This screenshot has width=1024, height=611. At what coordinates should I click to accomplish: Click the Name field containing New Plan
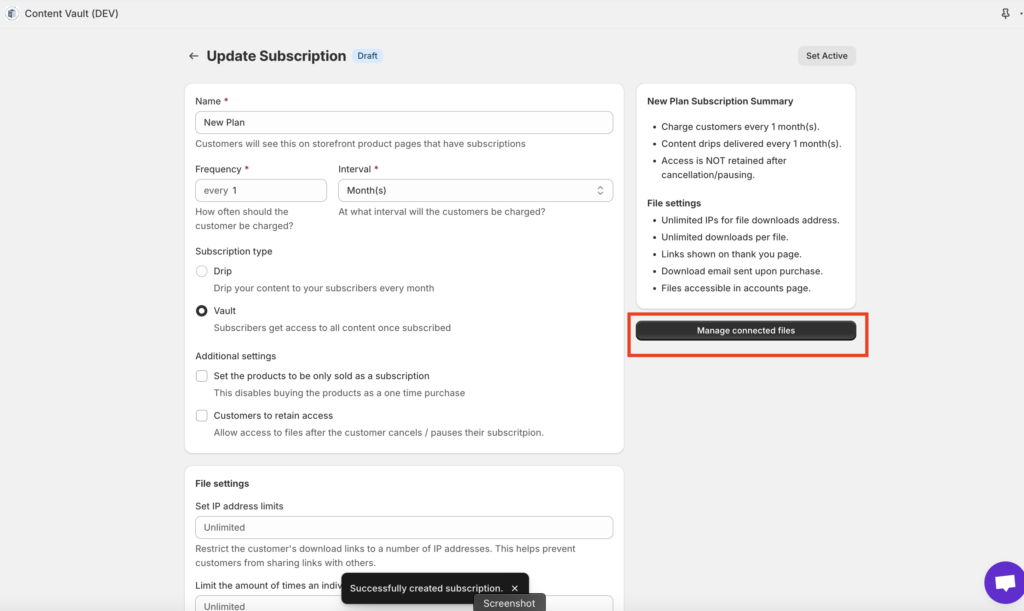tap(404, 123)
